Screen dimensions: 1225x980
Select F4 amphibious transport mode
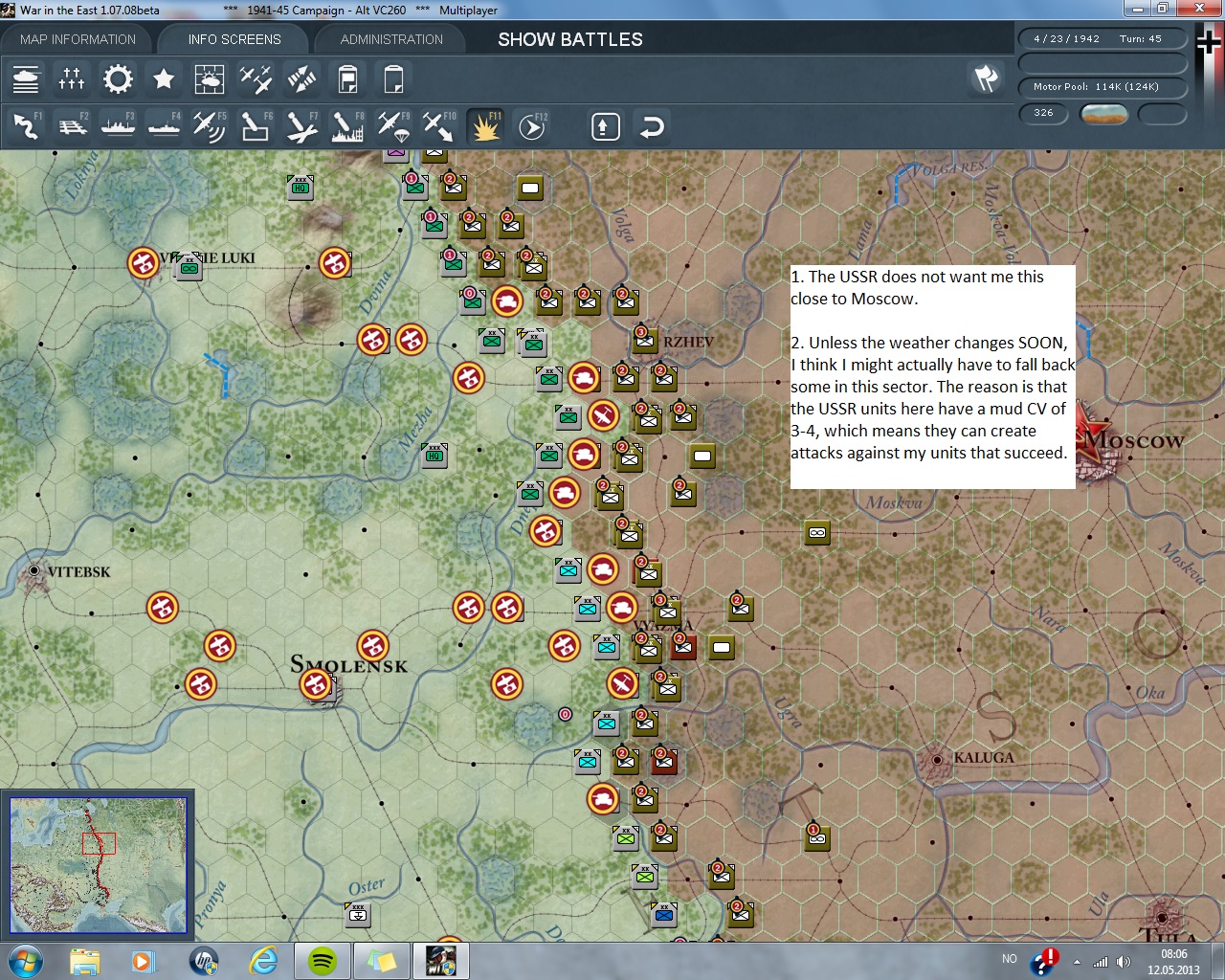pos(164,126)
